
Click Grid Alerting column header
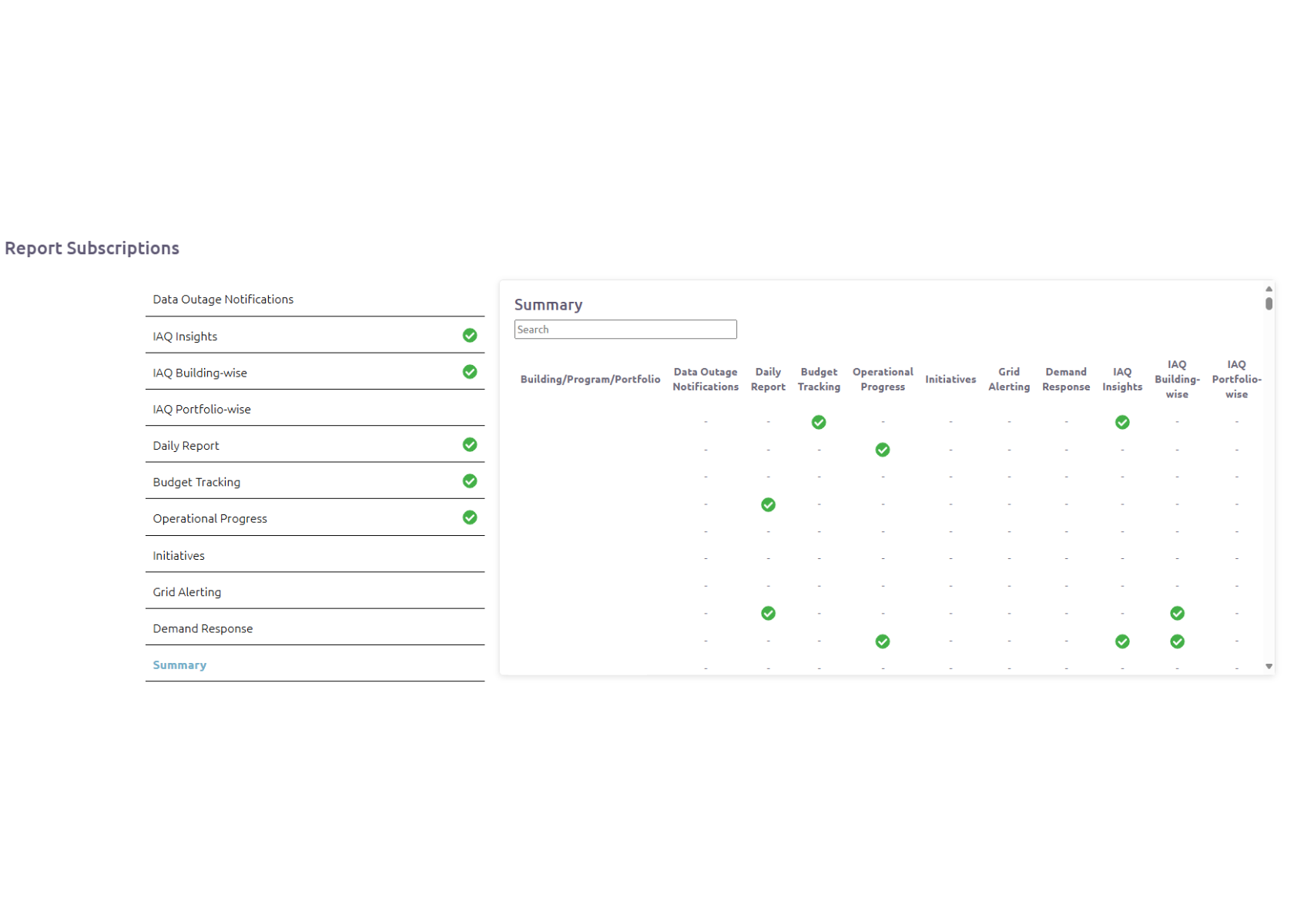coord(1009,379)
